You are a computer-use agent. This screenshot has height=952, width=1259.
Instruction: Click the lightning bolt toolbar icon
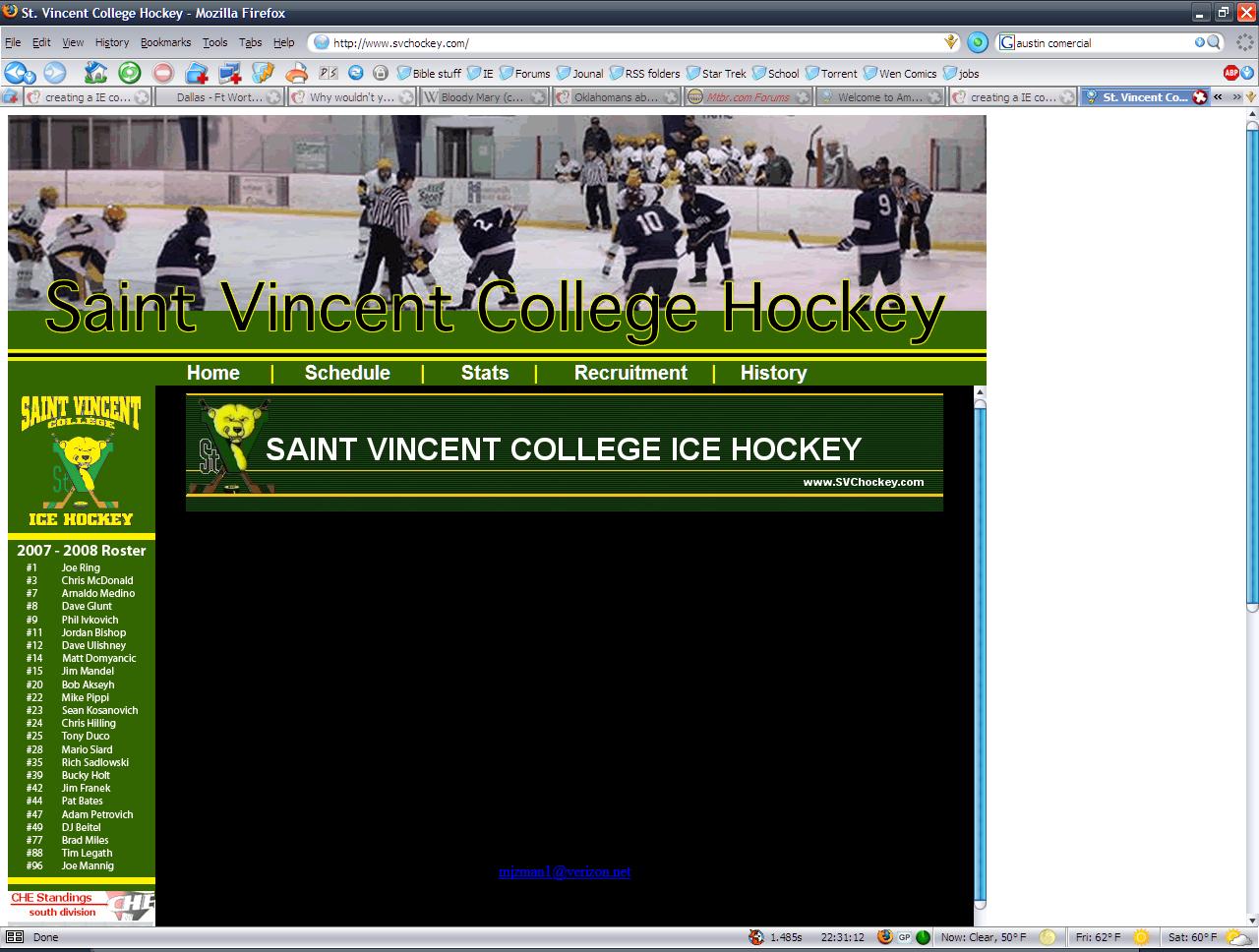[x=263, y=72]
